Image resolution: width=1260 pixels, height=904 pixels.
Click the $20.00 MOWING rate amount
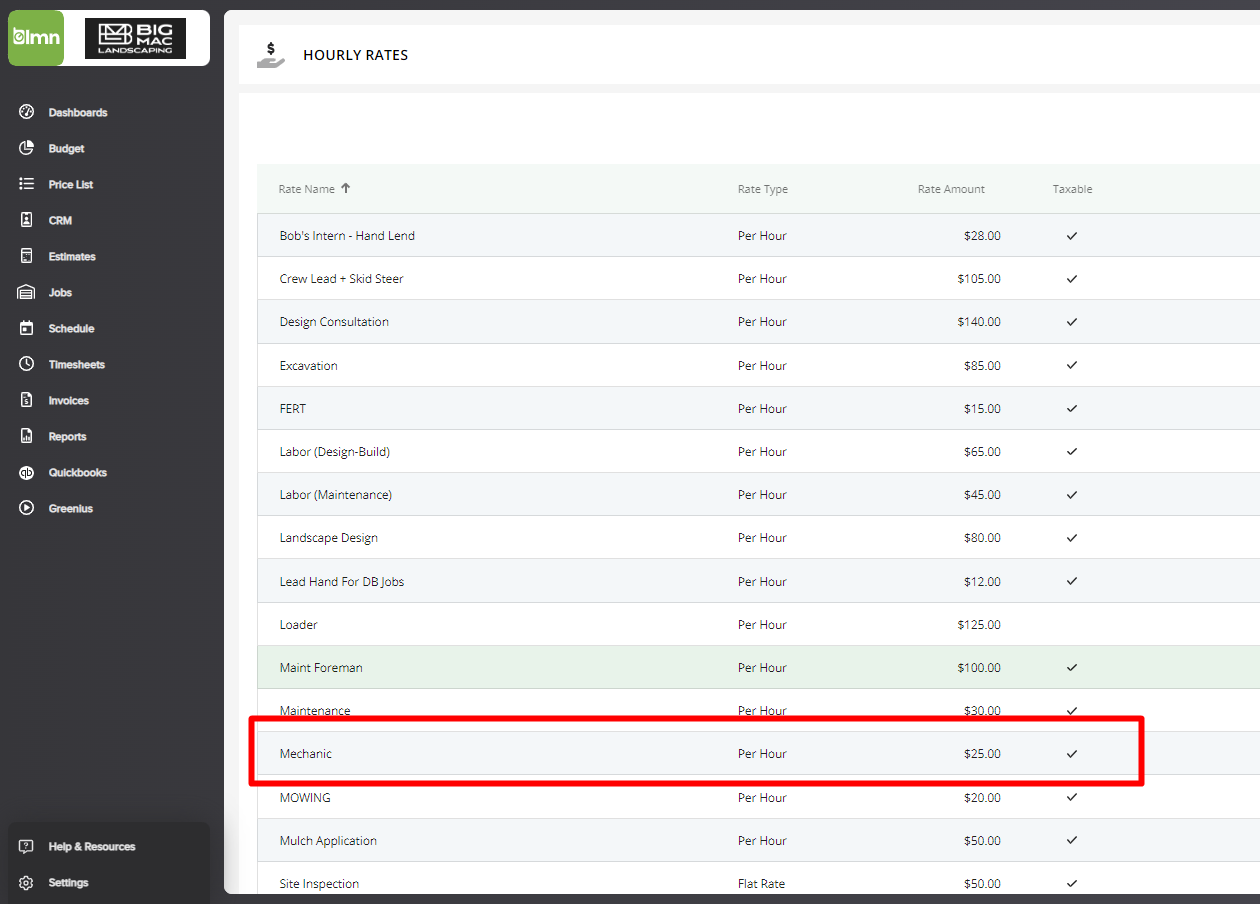(982, 798)
